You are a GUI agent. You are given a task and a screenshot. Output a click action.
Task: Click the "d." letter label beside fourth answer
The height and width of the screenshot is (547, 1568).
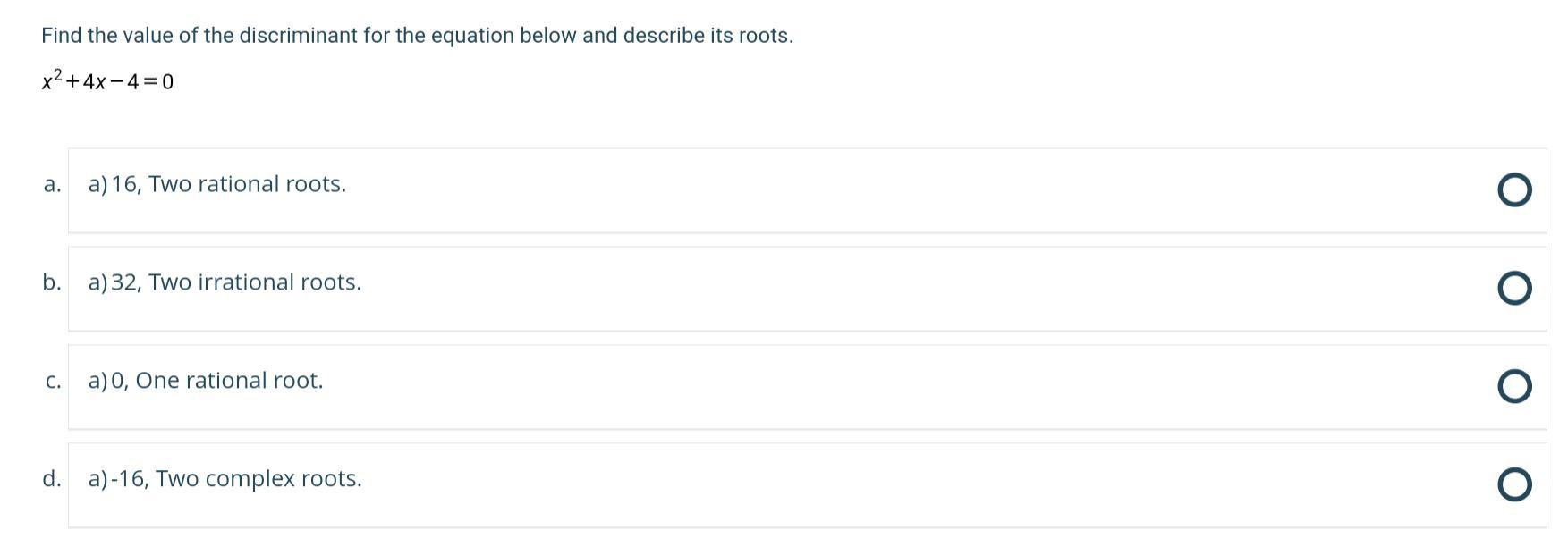pyautogui.click(x=52, y=479)
